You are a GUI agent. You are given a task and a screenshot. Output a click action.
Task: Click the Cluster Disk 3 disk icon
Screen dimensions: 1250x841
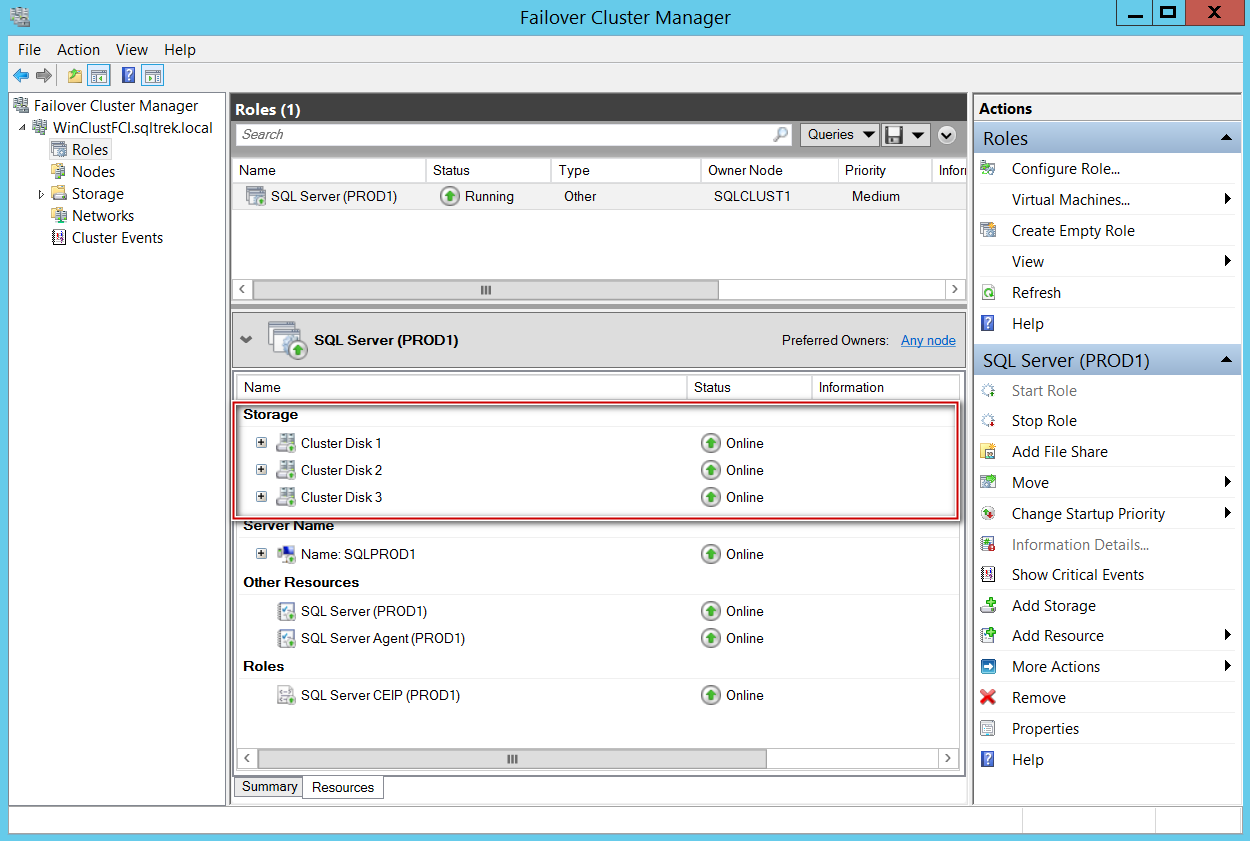(x=286, y=497)
